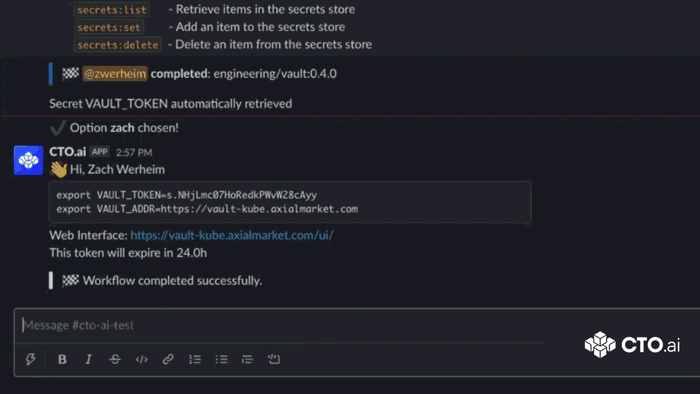This screenshot has width=700, height=394.
Task: Apply blockquote formatting
Action: (x=247, y=359)
